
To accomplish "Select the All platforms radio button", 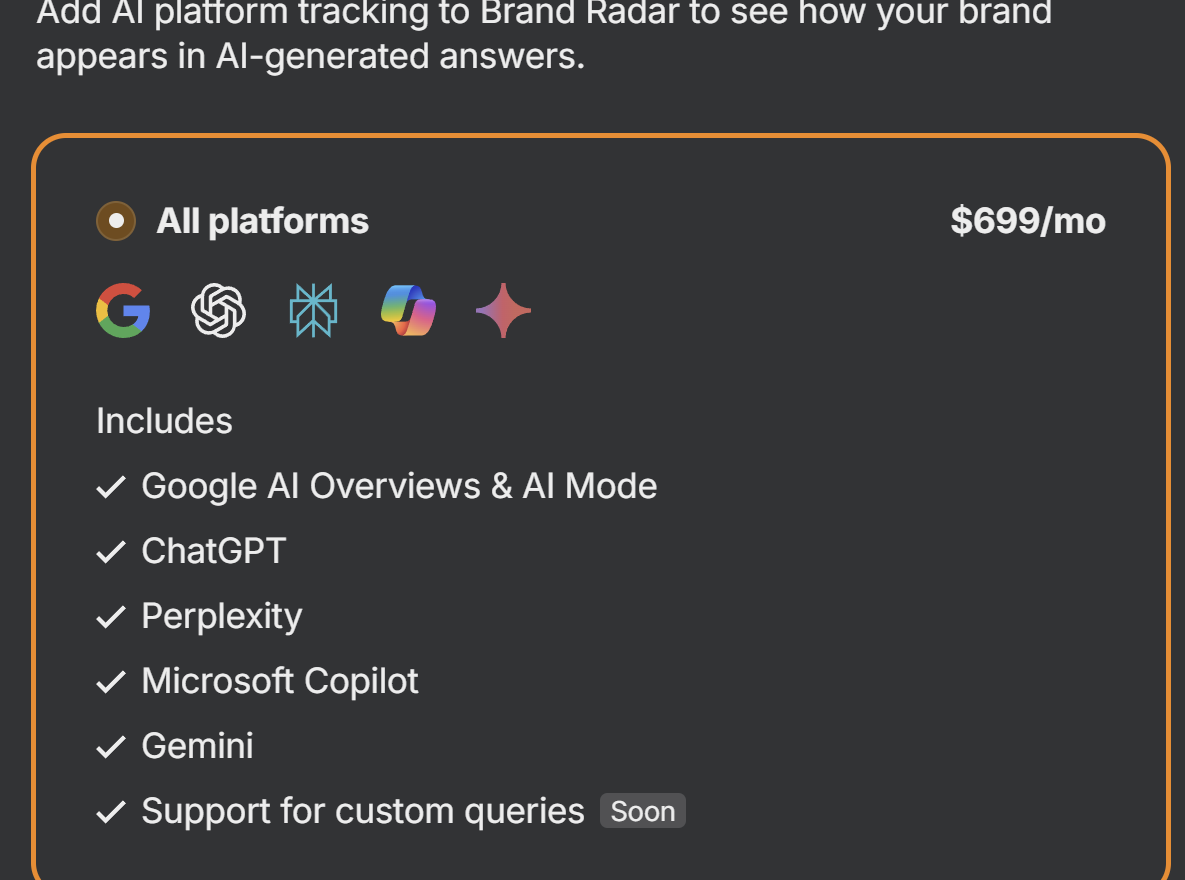I will [x=116, y=221].
